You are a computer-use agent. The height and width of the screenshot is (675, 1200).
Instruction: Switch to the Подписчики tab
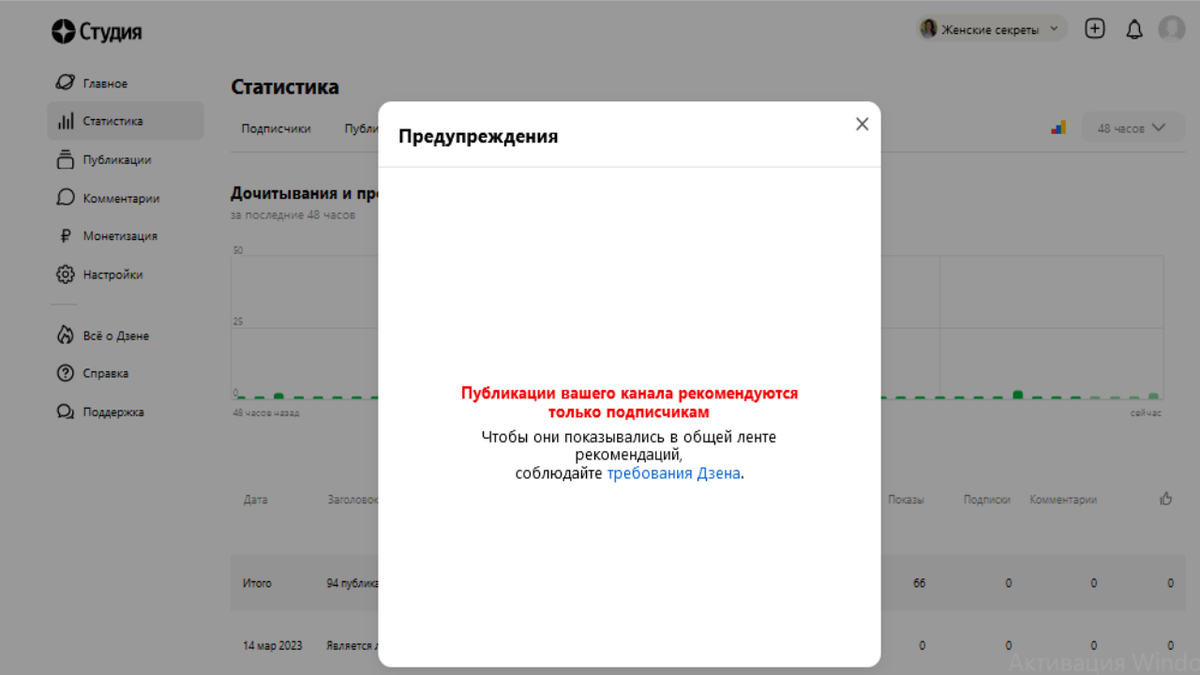pyautogui.click(x=275, y=128)
